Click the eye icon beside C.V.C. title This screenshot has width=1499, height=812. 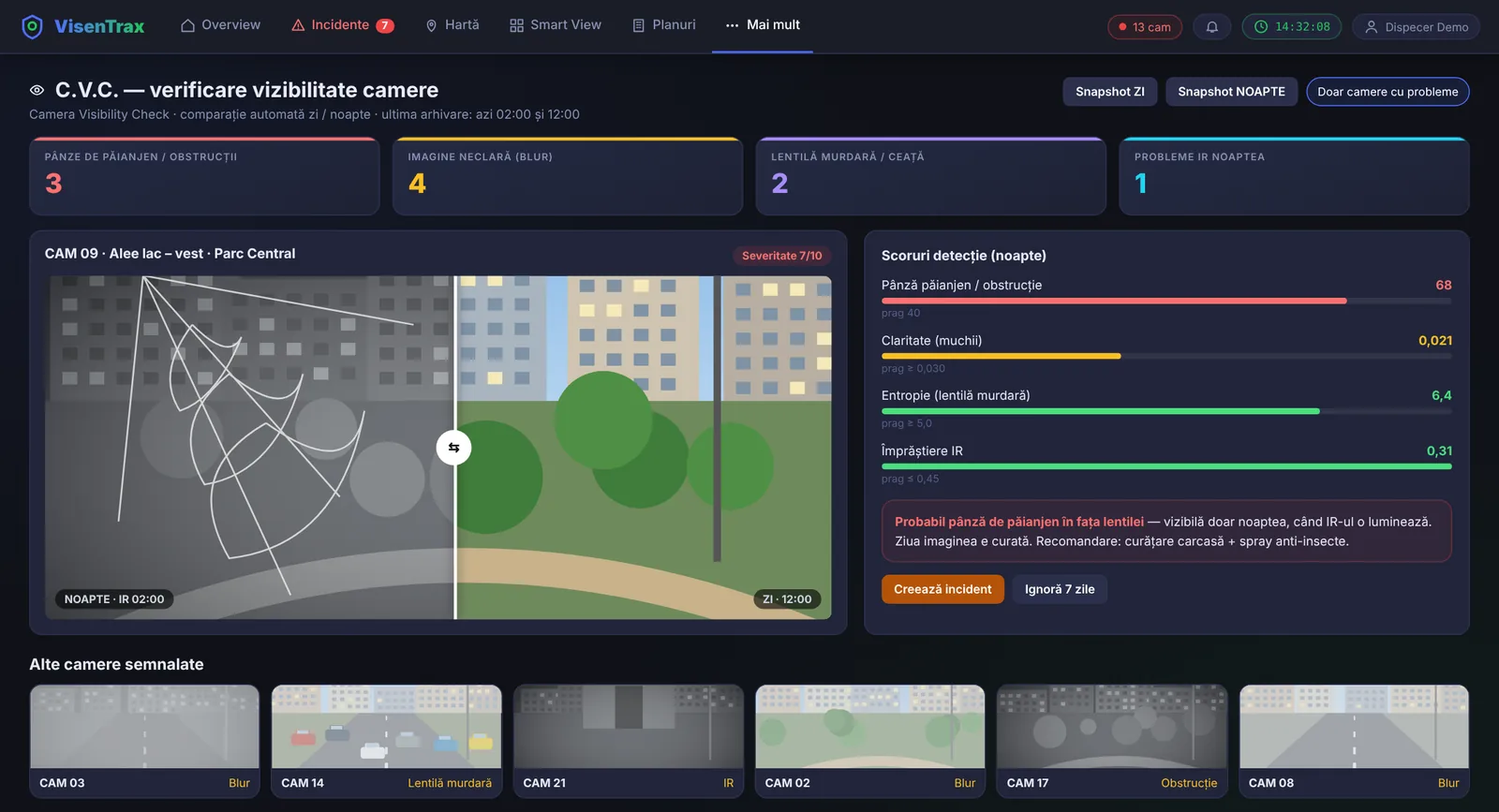pyautogui.click(x=37, y=91)
